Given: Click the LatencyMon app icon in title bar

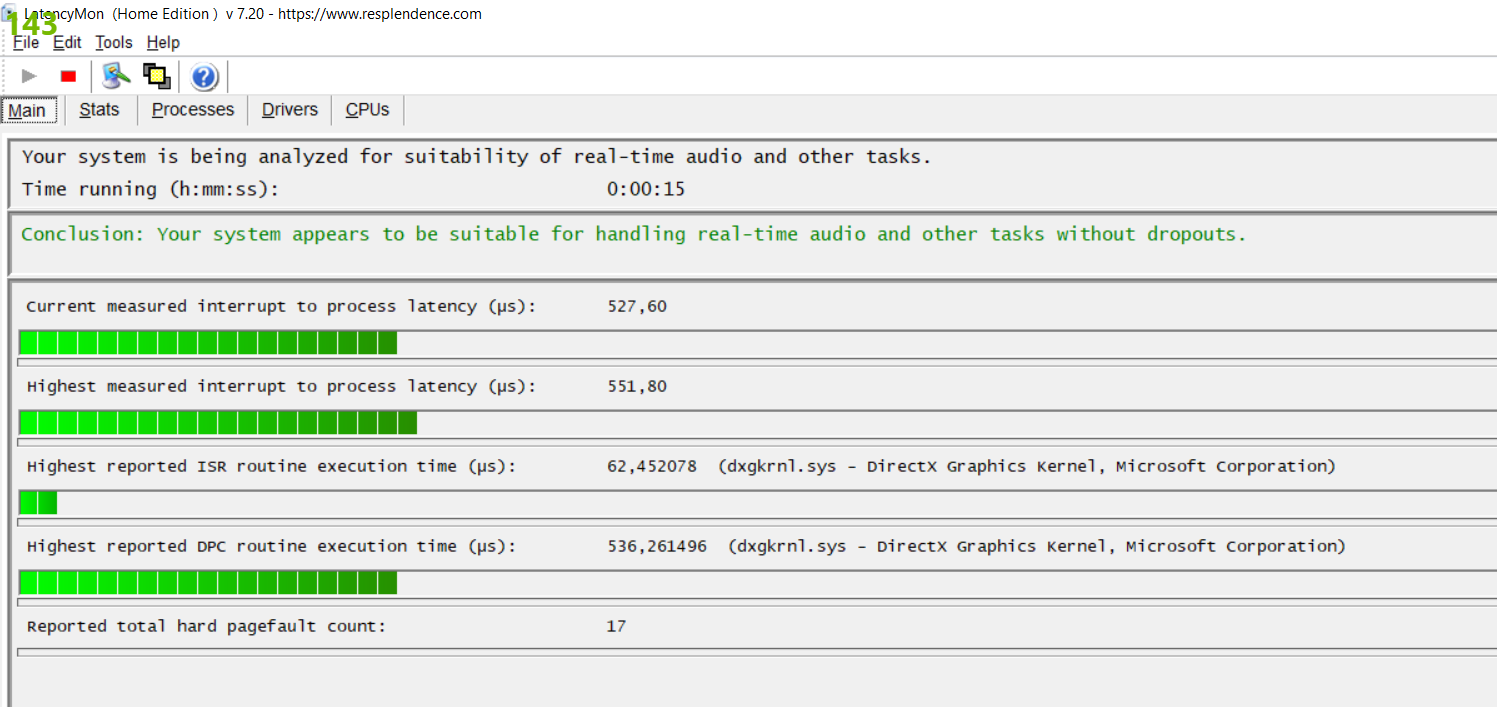Looking at the screenshot, I should (x=10, y=14).
